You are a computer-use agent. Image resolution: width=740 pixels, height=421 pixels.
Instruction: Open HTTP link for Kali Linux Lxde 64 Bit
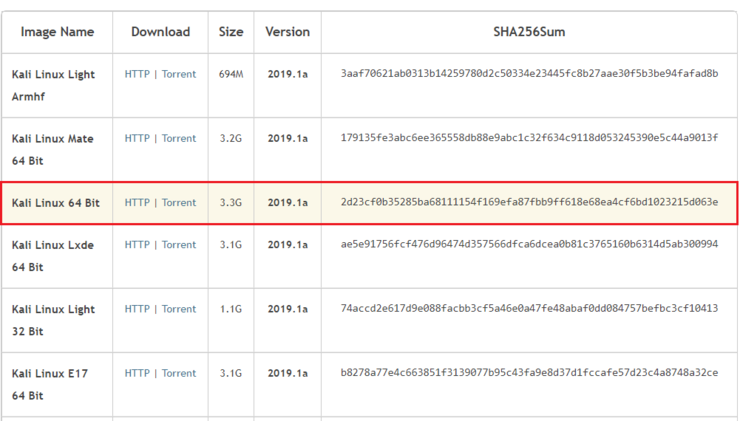click(x=137, y=244)
